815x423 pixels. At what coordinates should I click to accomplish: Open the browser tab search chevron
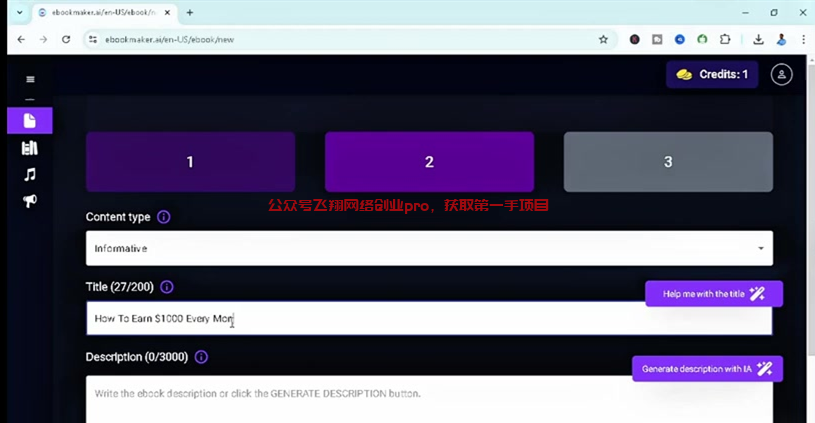(19, 13)
